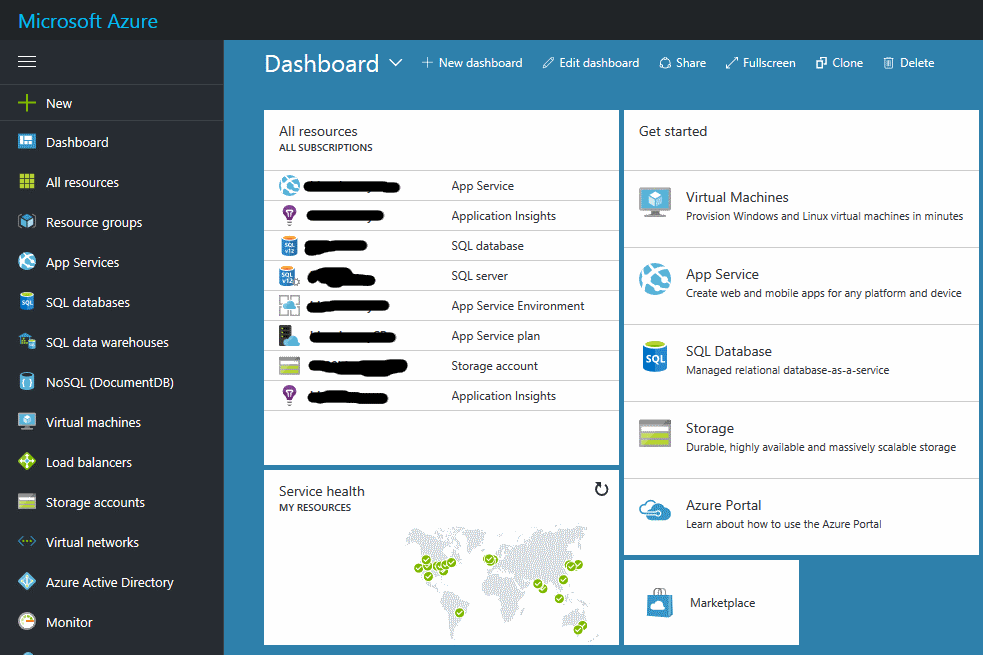
Task: Click the Resource groups cube icon
Action: point(27,221)
